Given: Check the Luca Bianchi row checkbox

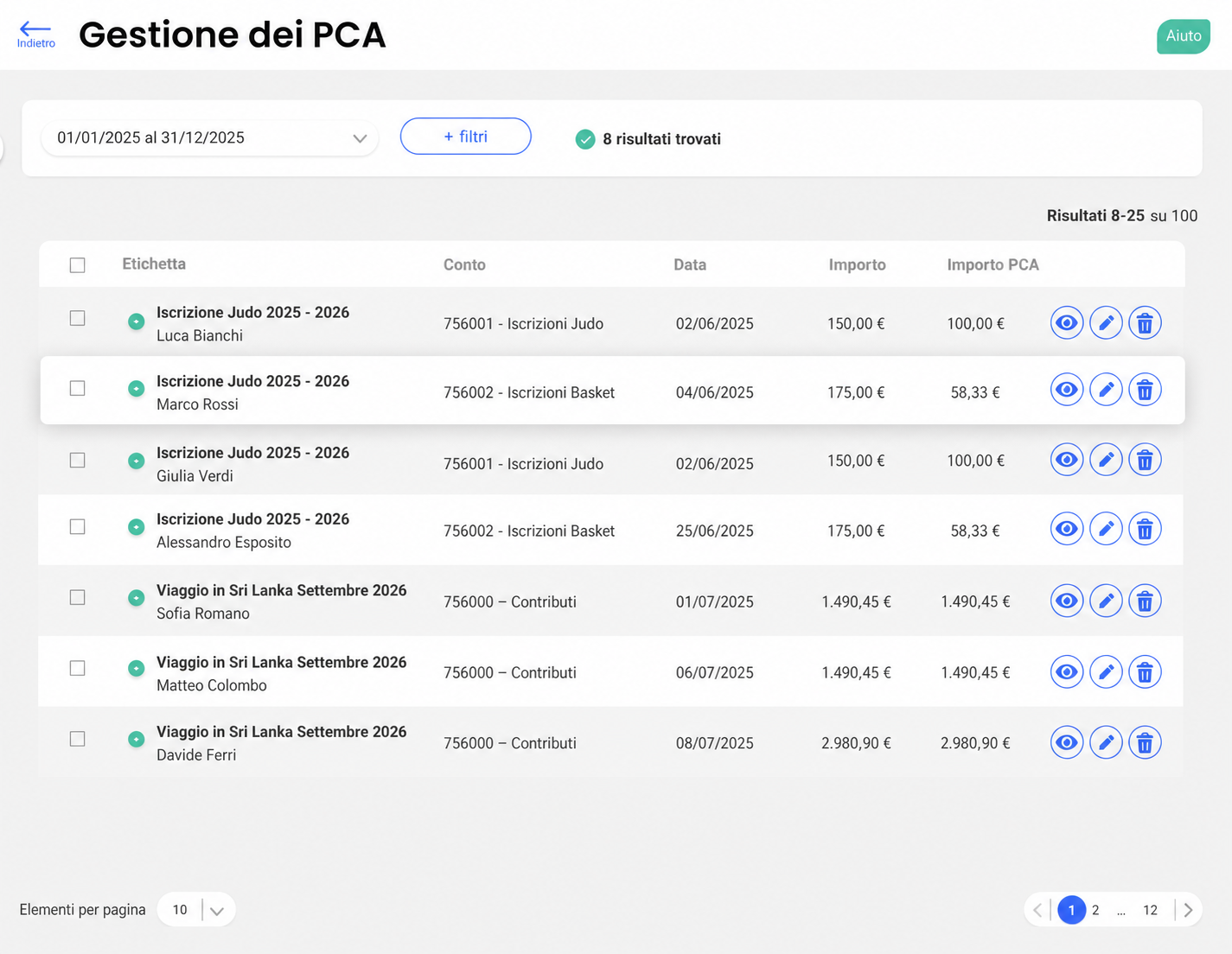Looking at the screenshot, I should 78,318.
